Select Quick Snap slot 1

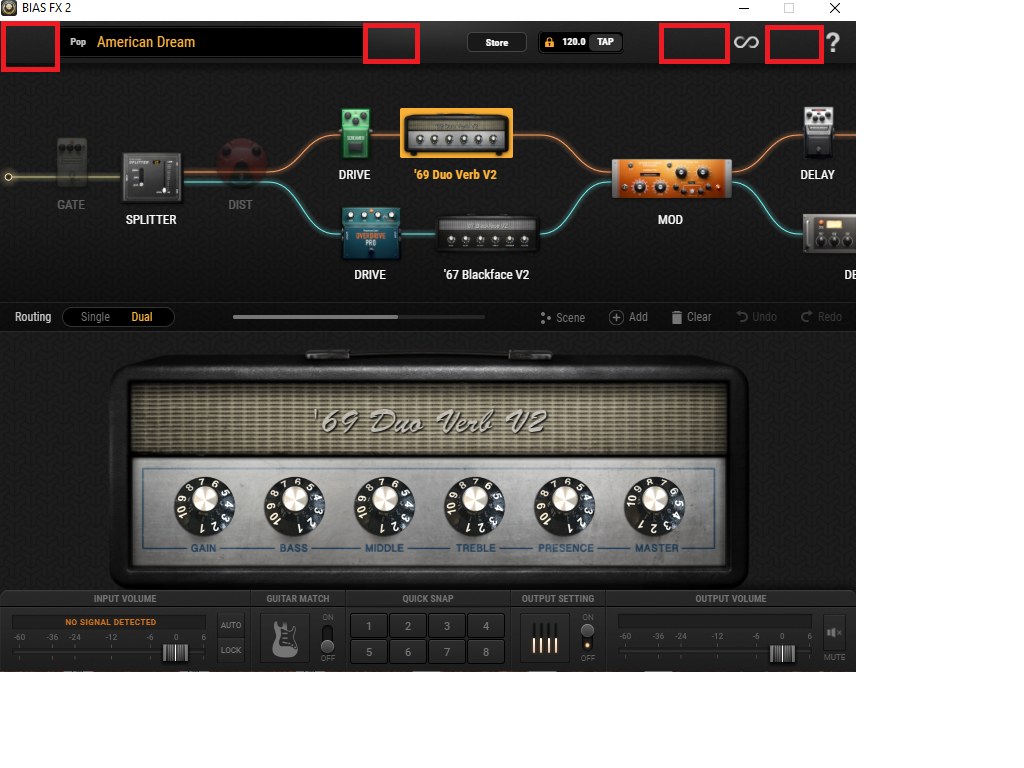coord(369,626)
